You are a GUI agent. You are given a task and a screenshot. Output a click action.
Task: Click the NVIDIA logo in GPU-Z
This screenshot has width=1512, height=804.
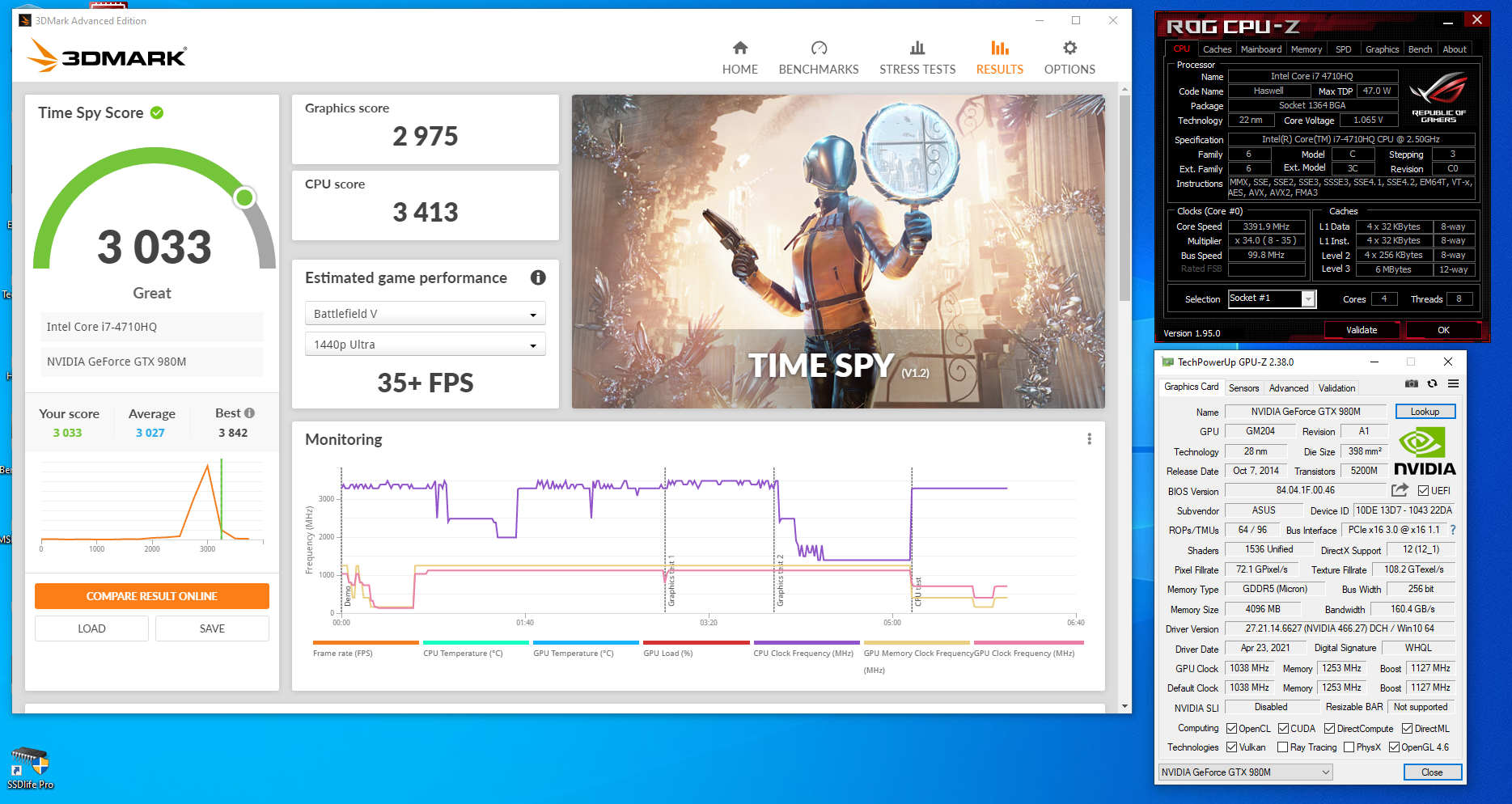tap(1425, 451)
